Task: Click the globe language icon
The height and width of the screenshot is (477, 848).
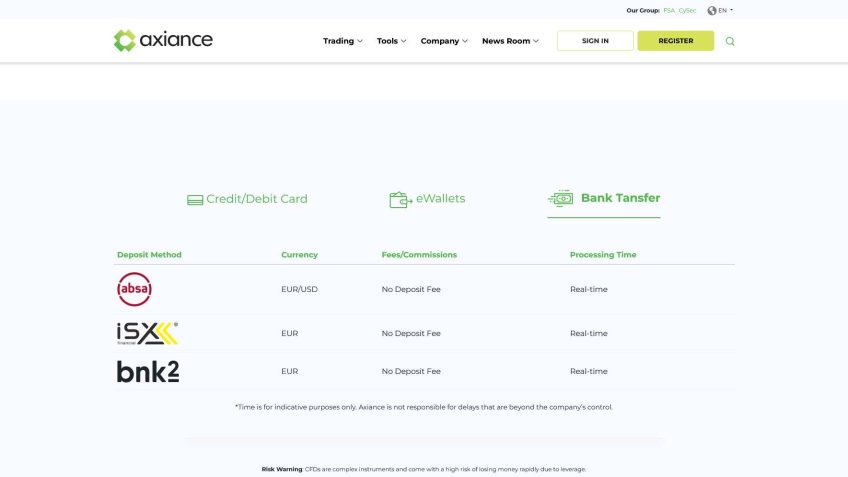Action: 712,10
